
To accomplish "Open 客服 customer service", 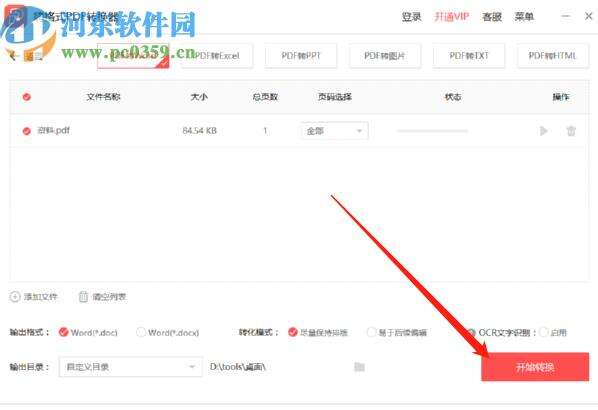I will coord(492,17).
